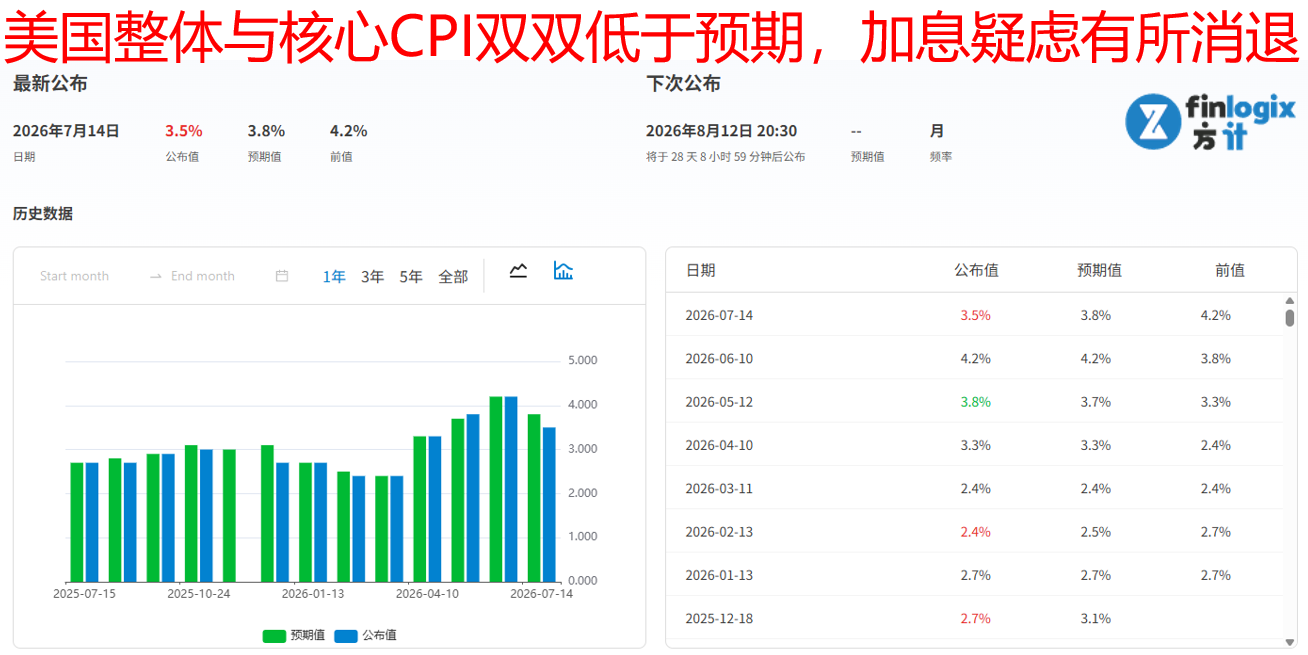The height and width of the screenshot is (655, 1308).
Task: Click the 公布值 column header in table
Action: 976,270
